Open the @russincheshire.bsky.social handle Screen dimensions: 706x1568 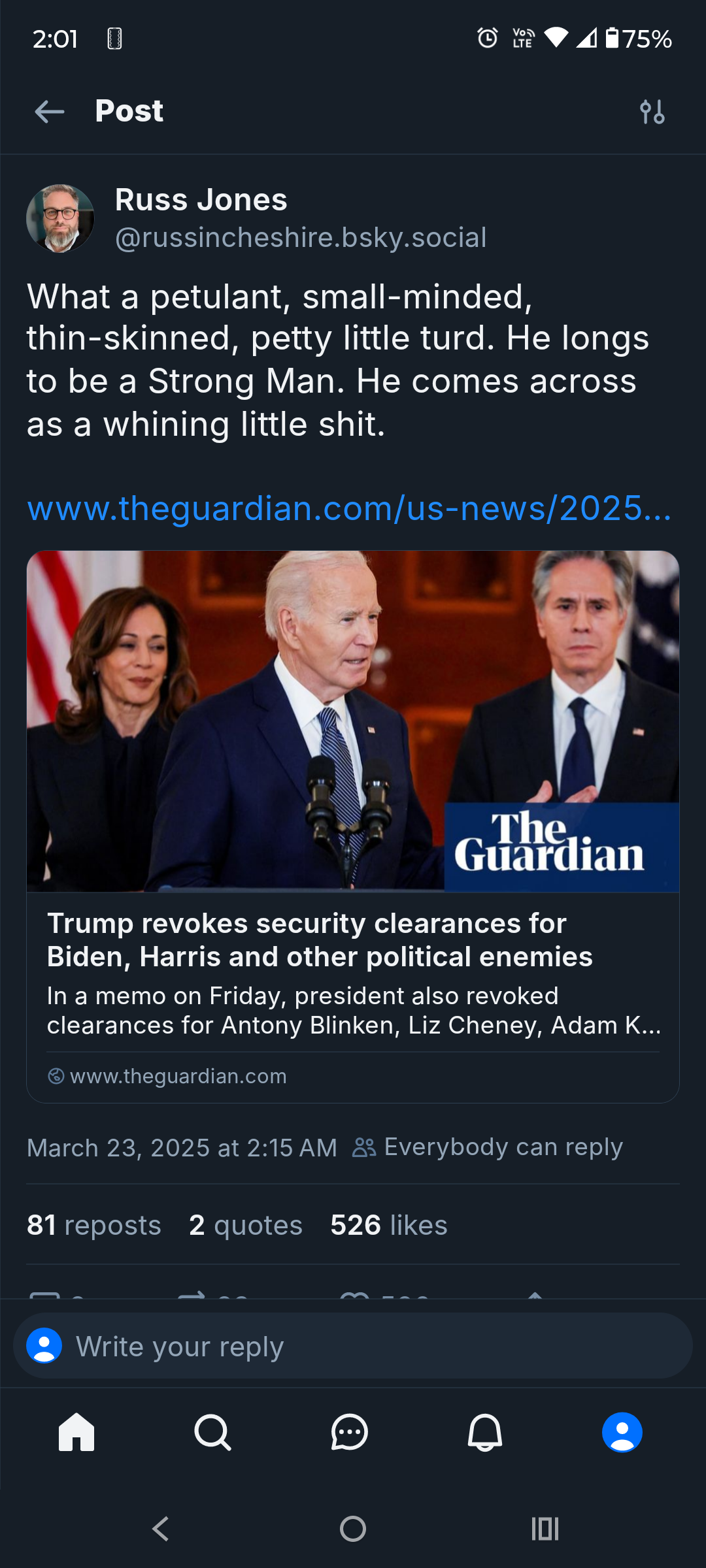point(301,238)
